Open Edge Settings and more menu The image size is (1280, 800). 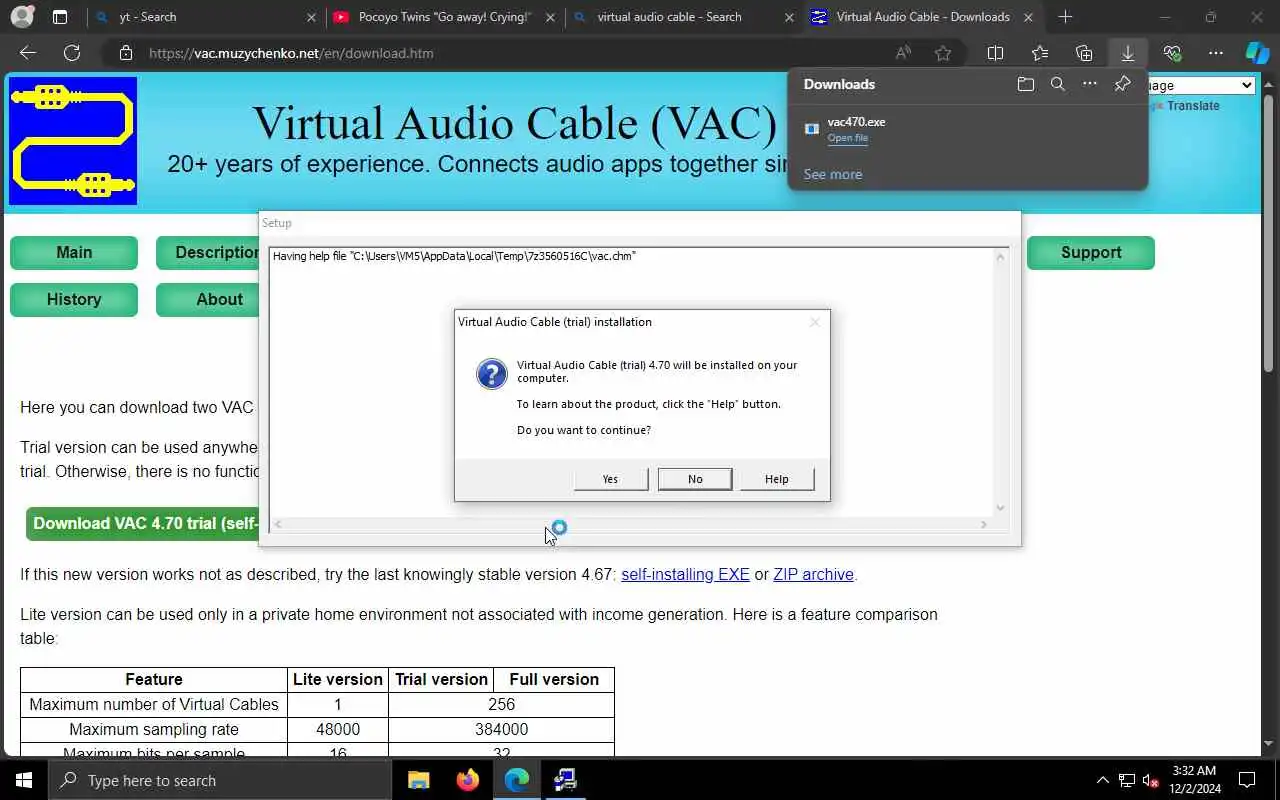[x=1216, y=53]
